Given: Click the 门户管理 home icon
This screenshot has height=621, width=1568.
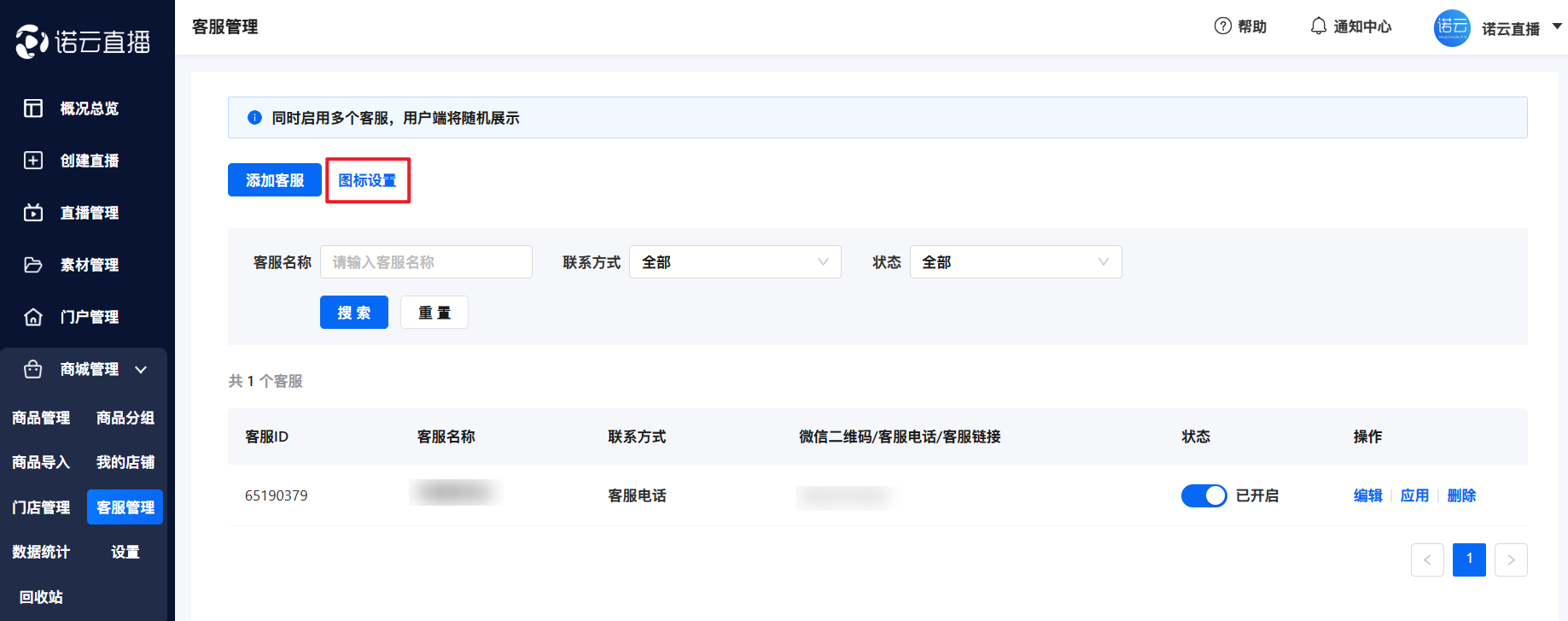Looking at the screenshot, I should pyautogui.click(x=33, y=317).
